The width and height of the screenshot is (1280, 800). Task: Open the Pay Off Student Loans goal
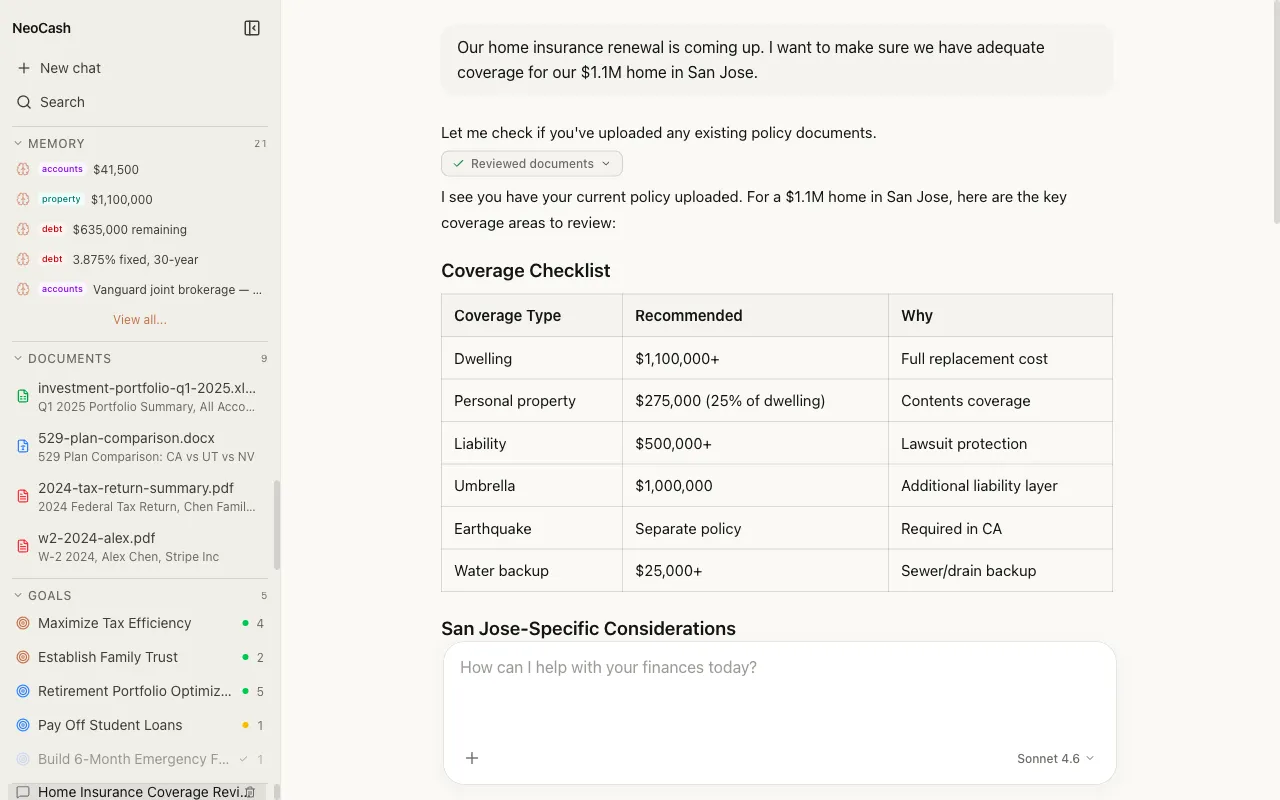coord(110,725)
